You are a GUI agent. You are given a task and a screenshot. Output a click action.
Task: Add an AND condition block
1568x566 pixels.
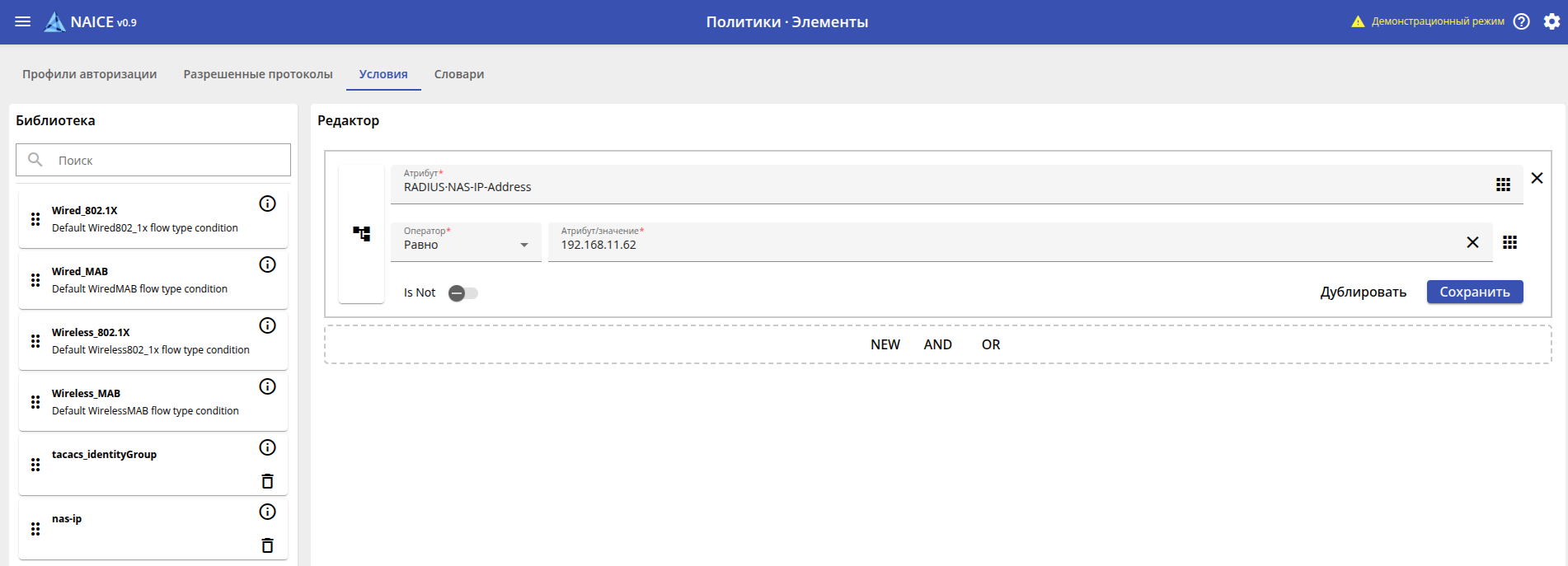tap(937, 344)
